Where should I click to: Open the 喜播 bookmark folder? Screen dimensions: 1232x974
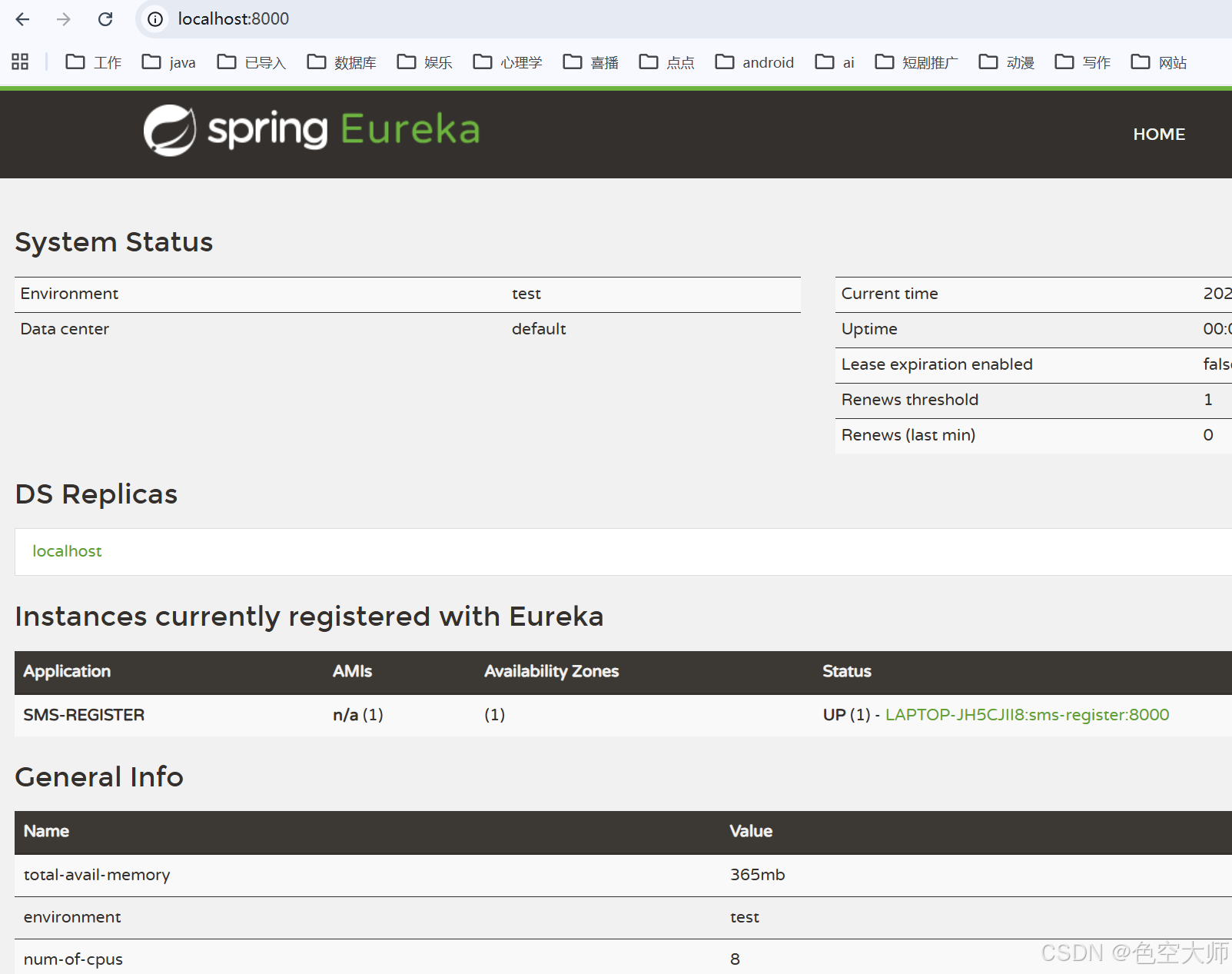click(590, 61)
